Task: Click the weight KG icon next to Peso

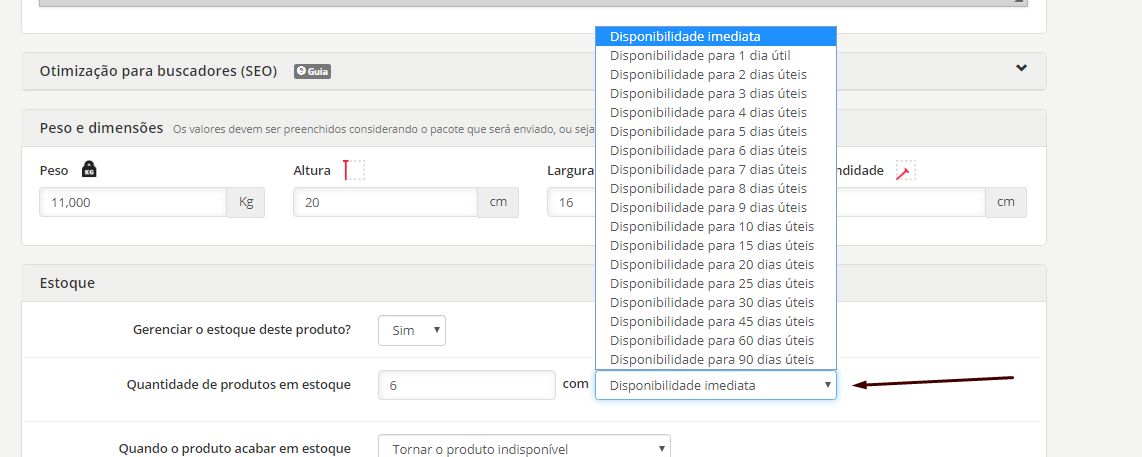Action: (x=89, y=170)
